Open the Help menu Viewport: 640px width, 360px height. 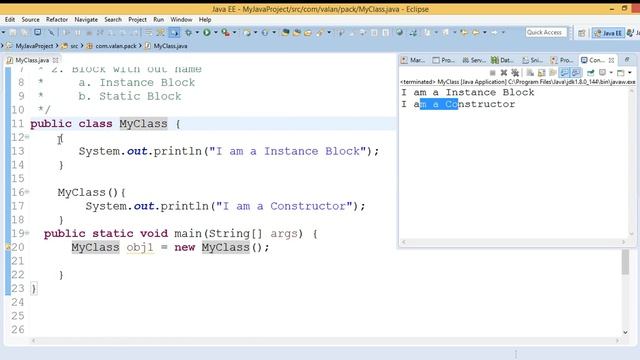click(205, 20)
